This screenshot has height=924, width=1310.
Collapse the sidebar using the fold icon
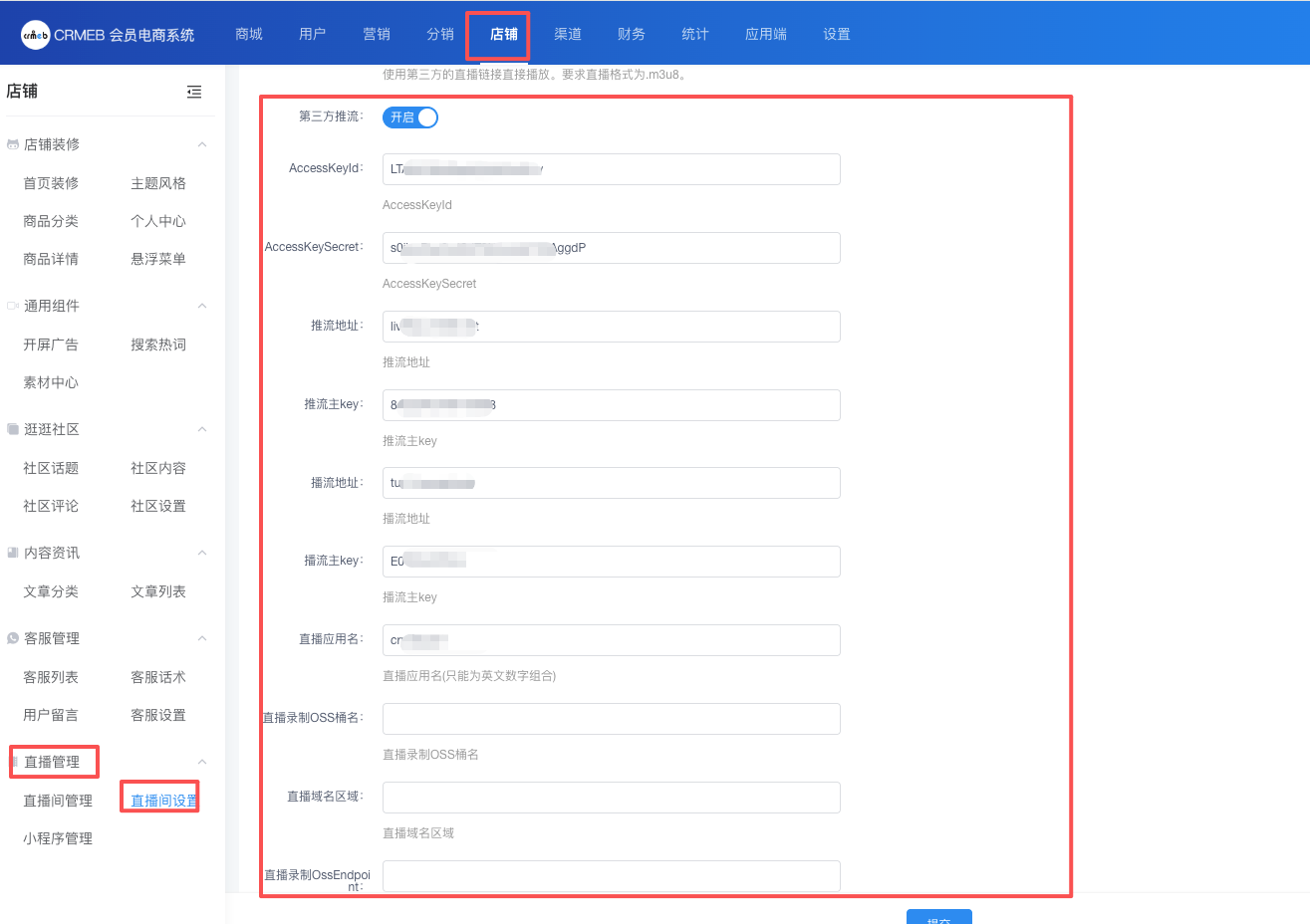194,92
